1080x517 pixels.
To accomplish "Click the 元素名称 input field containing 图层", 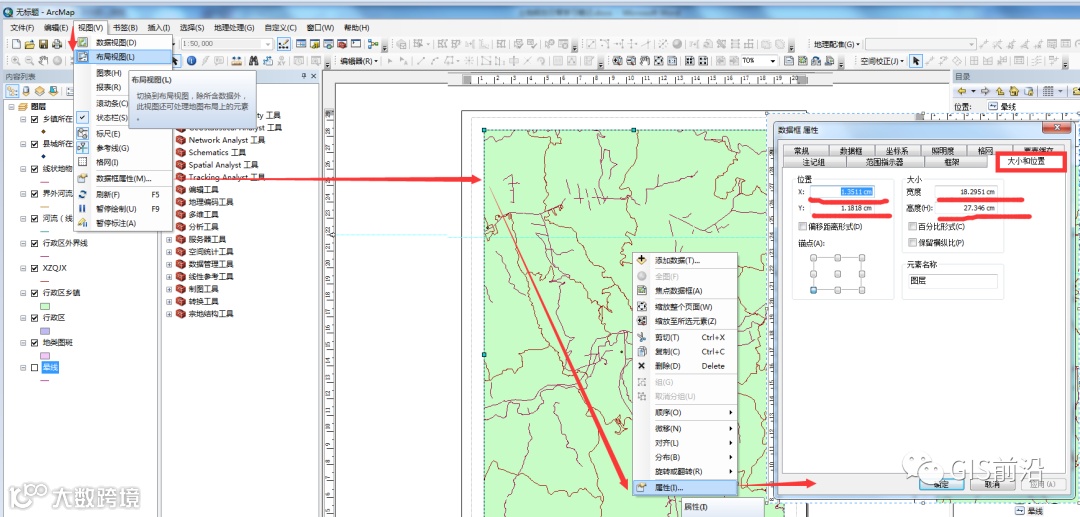I will click(952, 281).
